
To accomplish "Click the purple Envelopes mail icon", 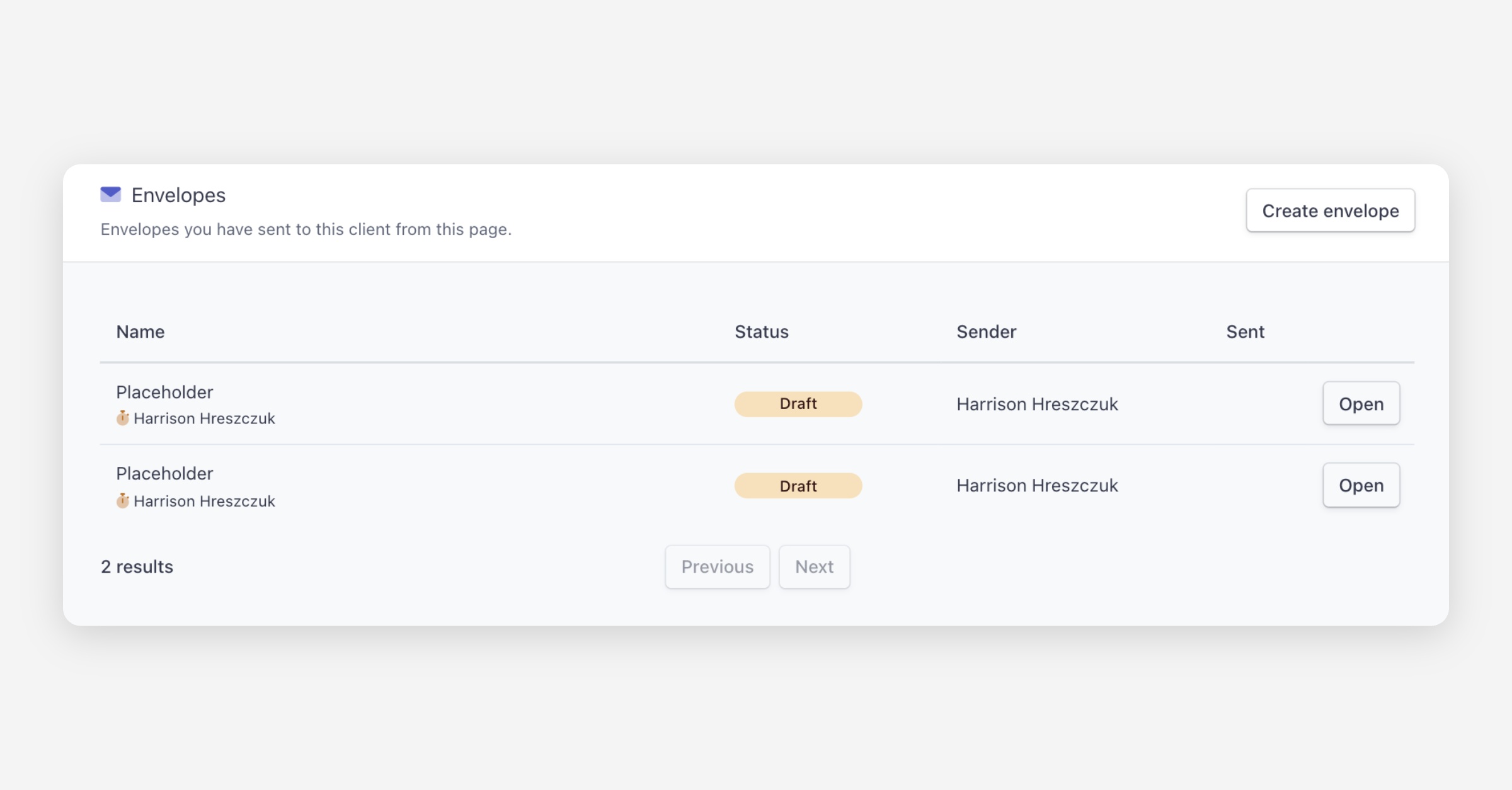I will pos(110,195).
